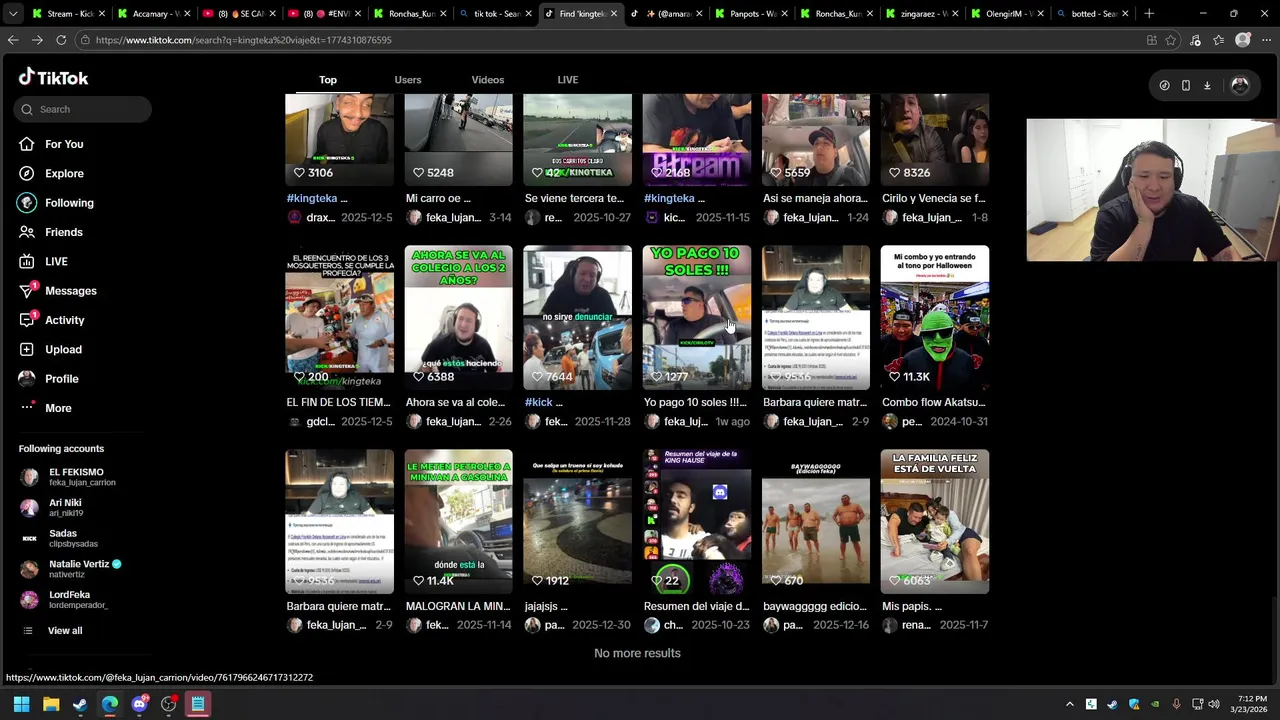
Task: Open the TikTok logo home link
Action: pos(54,78)
